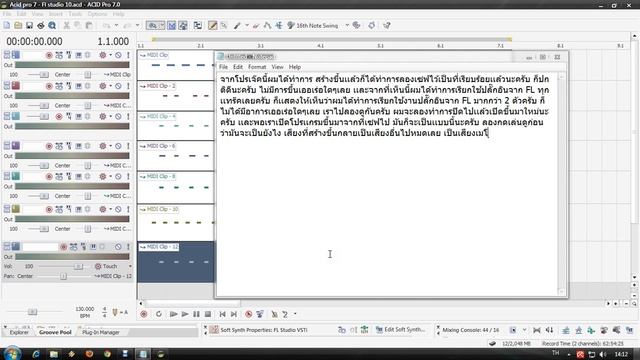The height and width of the screenshot is (360, 640).
Task: Open the undo history dropdown arrow
Action: coord(116,25)
